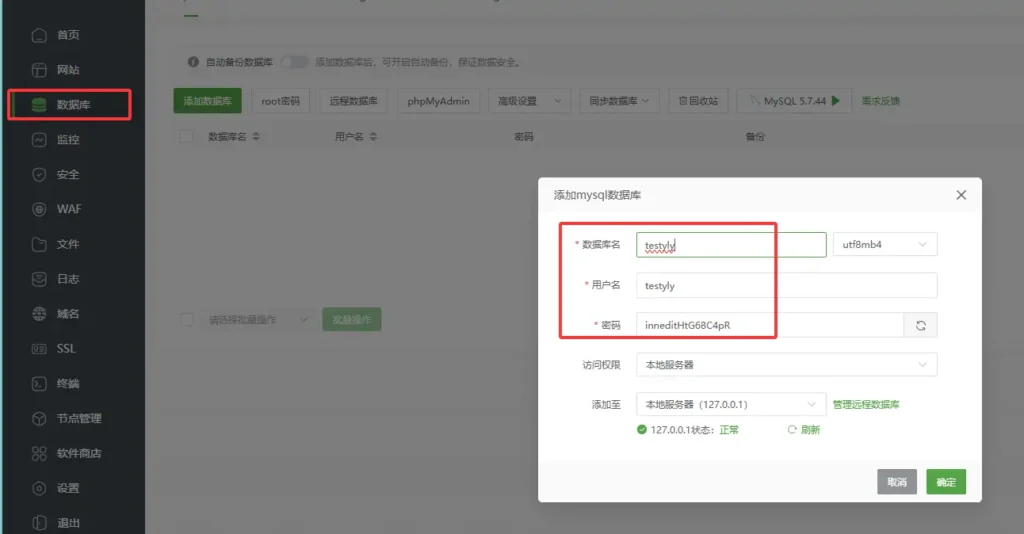
Task: Click the logout icon beside 退出
Action: click(x=39, y=523)
